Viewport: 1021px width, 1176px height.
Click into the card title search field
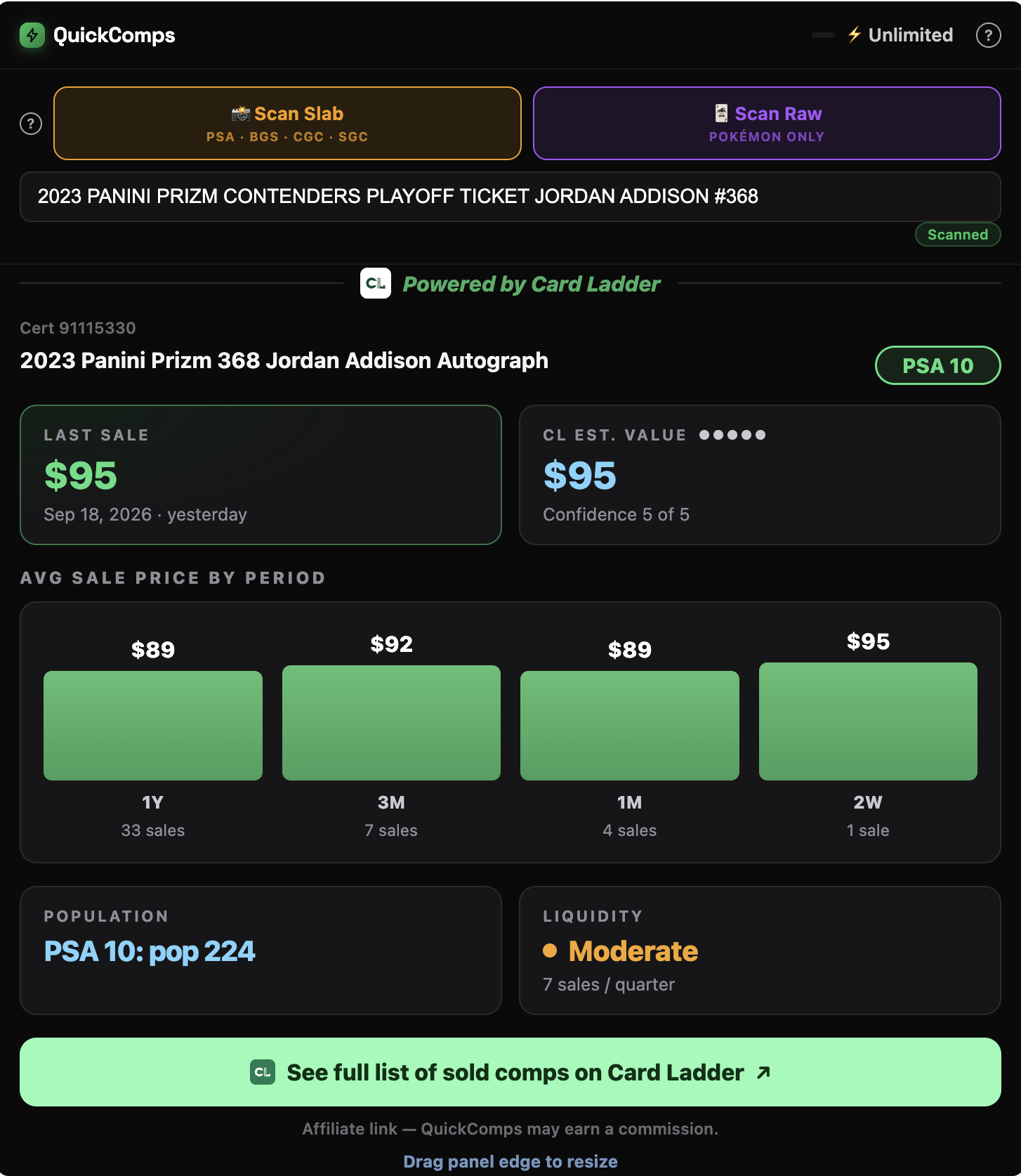click(x=510, y=197)
